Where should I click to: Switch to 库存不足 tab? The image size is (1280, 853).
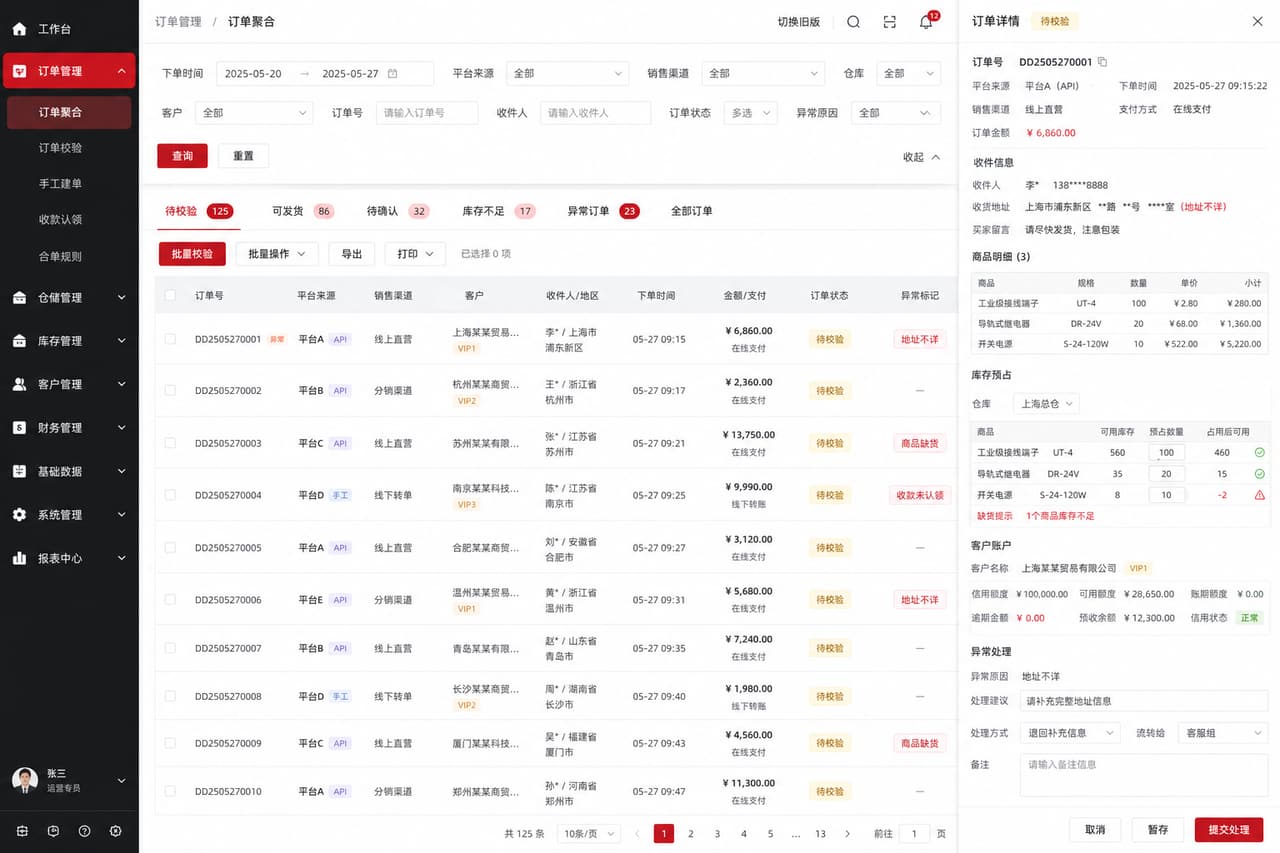tap(499, 211)
